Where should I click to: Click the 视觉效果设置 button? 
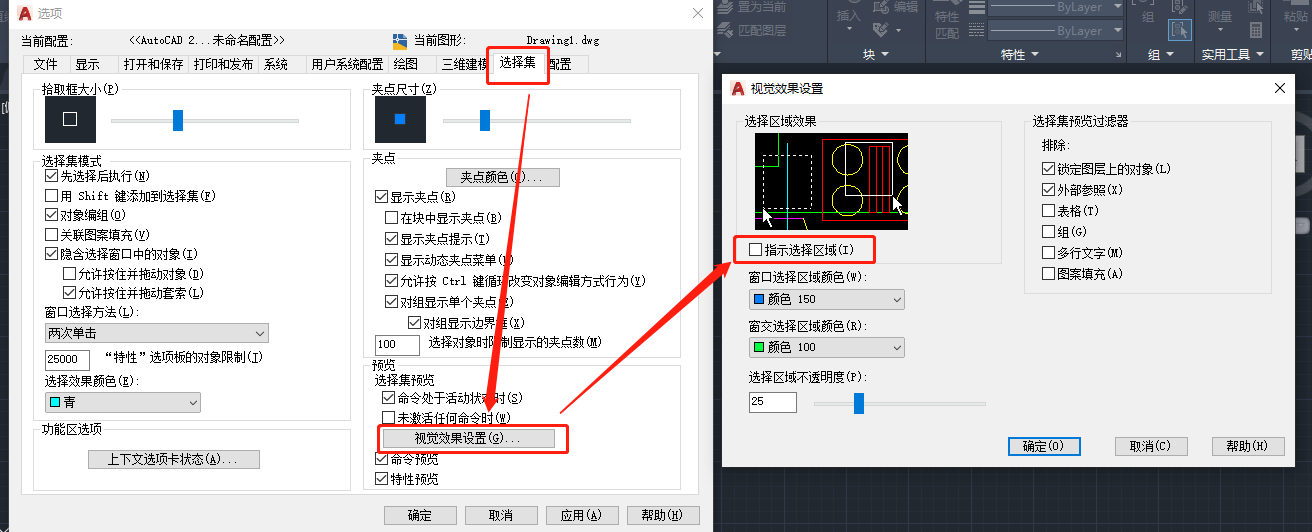click(468, 439)
